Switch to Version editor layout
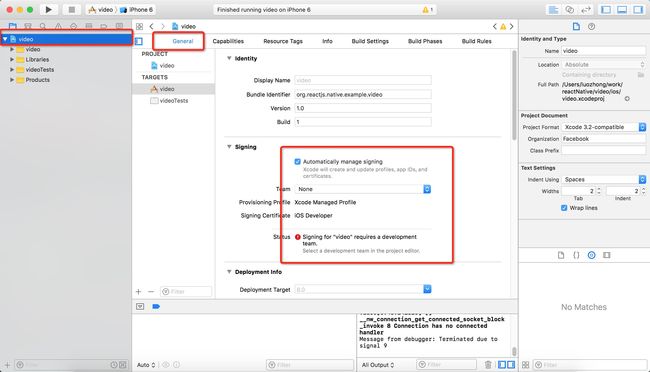 coord(586,10)
